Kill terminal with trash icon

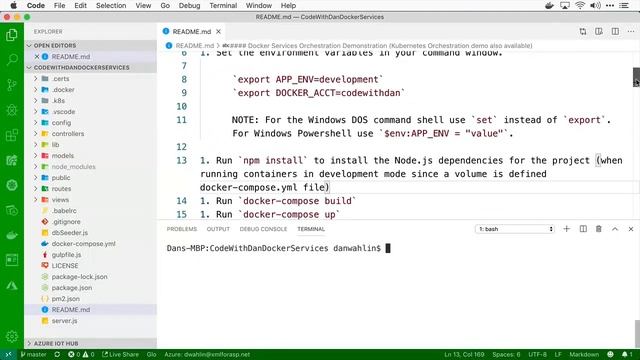(599, 229)
